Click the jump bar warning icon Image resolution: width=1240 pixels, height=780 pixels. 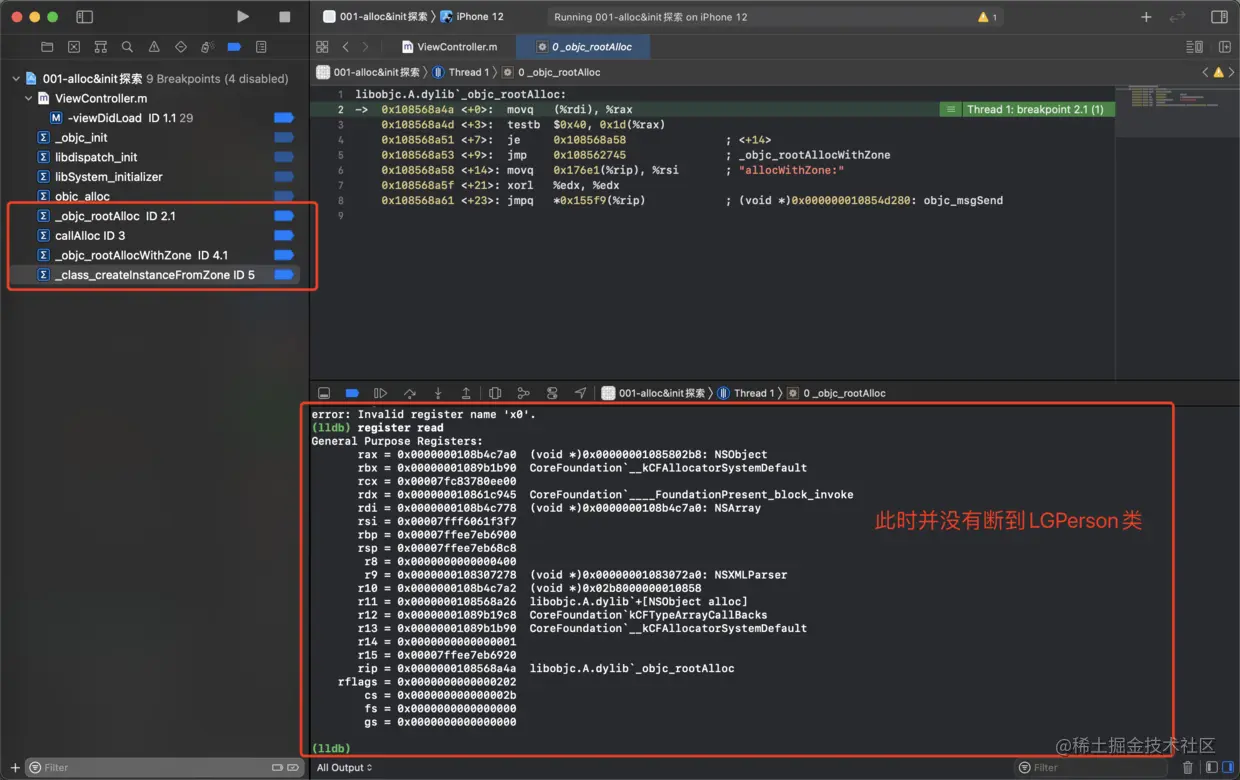tap(1218, 72)
